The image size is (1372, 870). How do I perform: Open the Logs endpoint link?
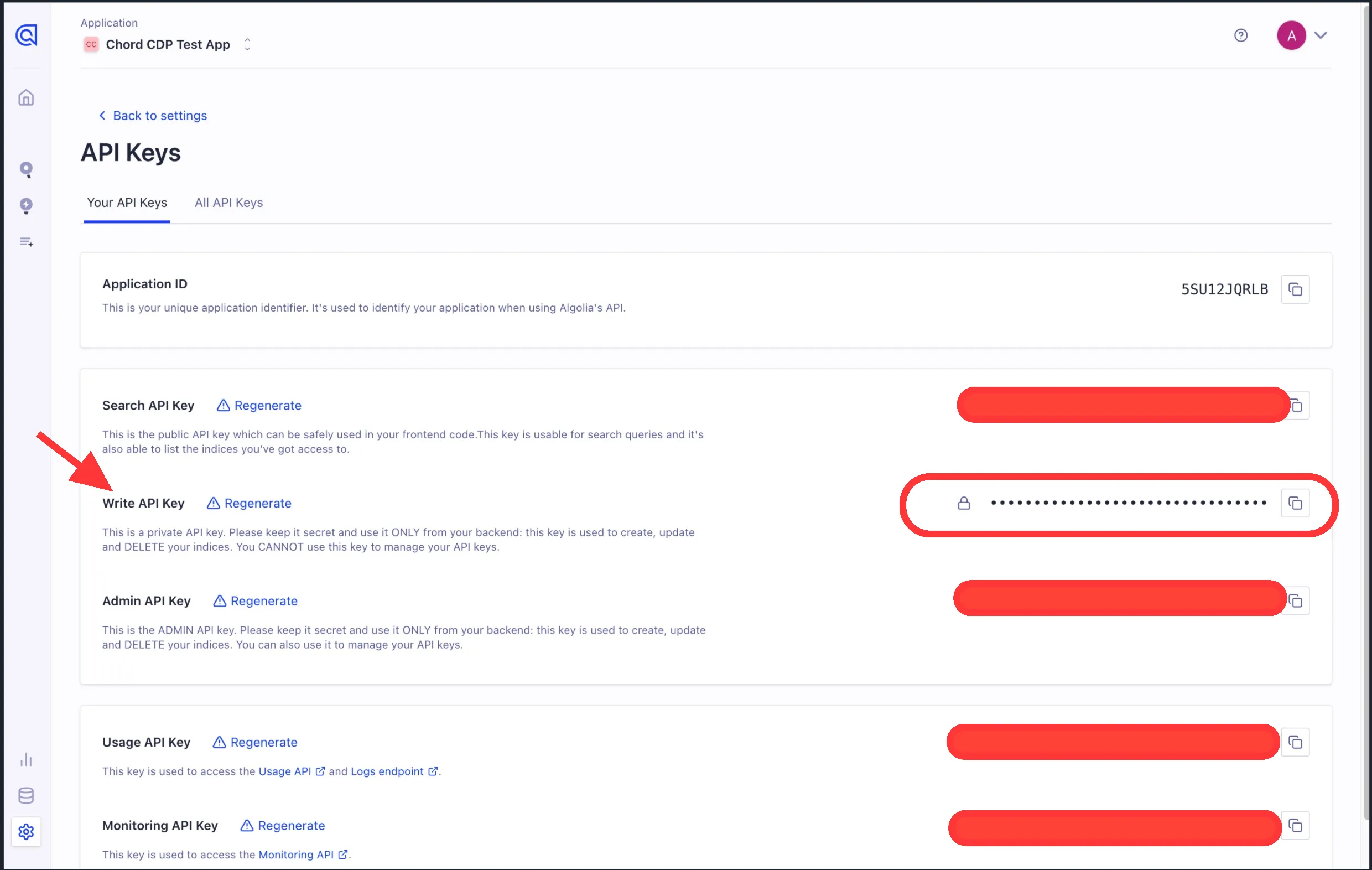pyautogui.click(x=394, y=771)
